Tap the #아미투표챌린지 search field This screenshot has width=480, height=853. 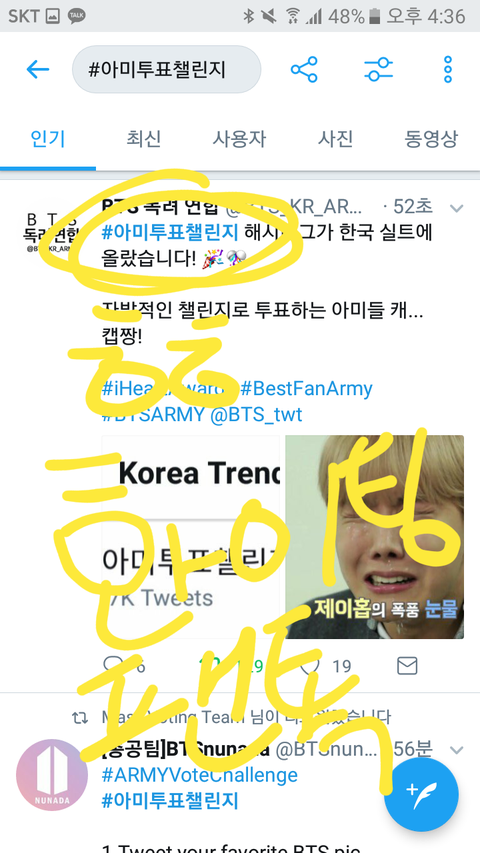point(167,70)
